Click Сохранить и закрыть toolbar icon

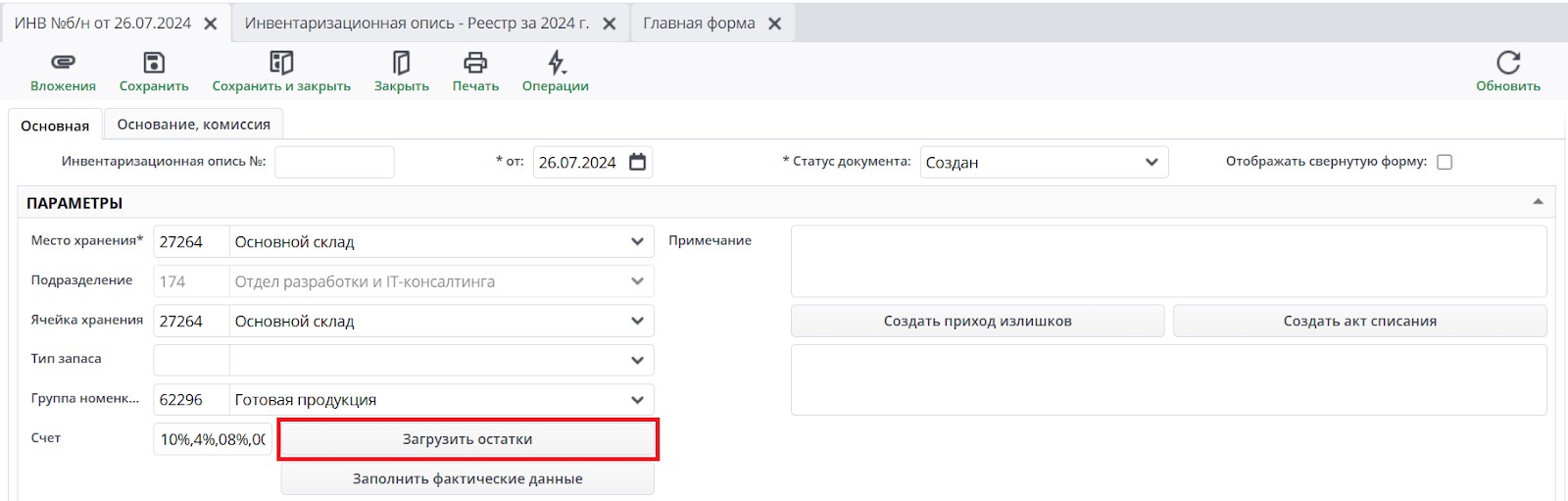tap(281, 63)
